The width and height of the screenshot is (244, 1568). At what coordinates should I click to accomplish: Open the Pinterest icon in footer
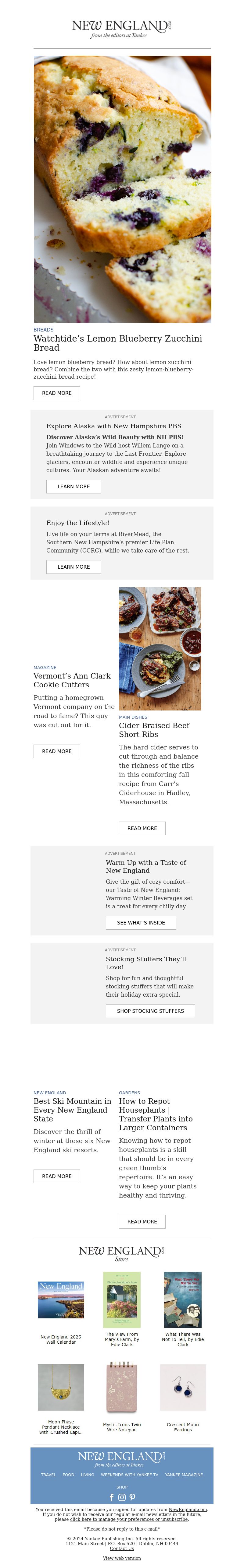click(132, 1497)
